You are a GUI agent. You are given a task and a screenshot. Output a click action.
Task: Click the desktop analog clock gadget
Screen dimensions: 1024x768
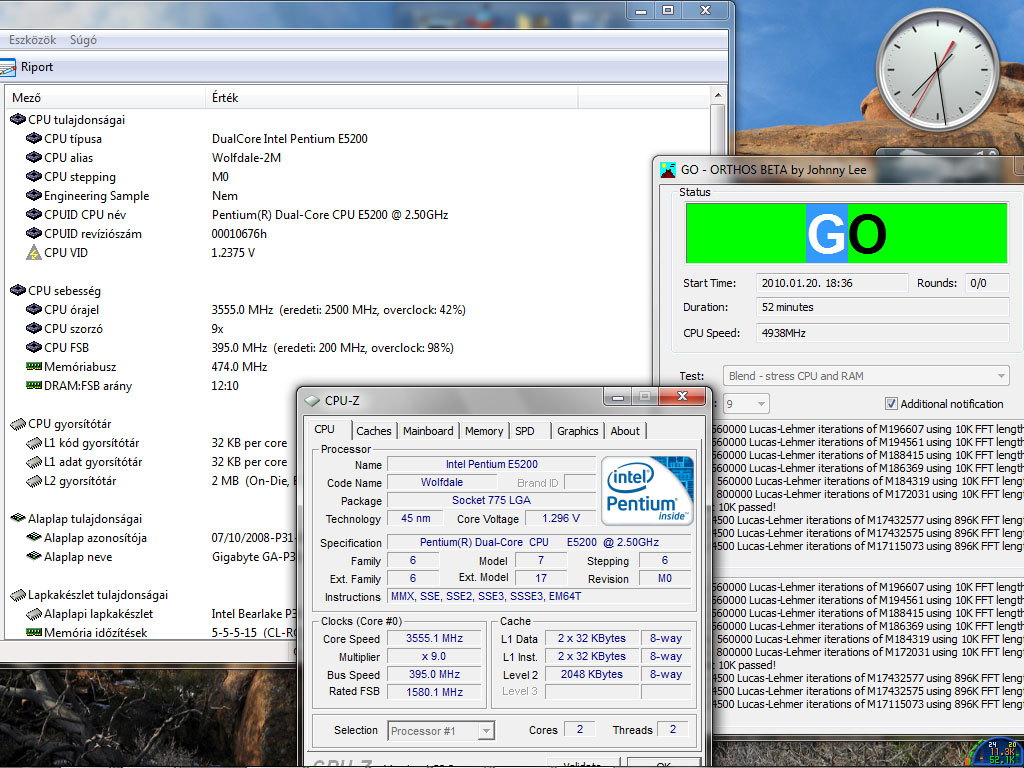pos(938,69)
